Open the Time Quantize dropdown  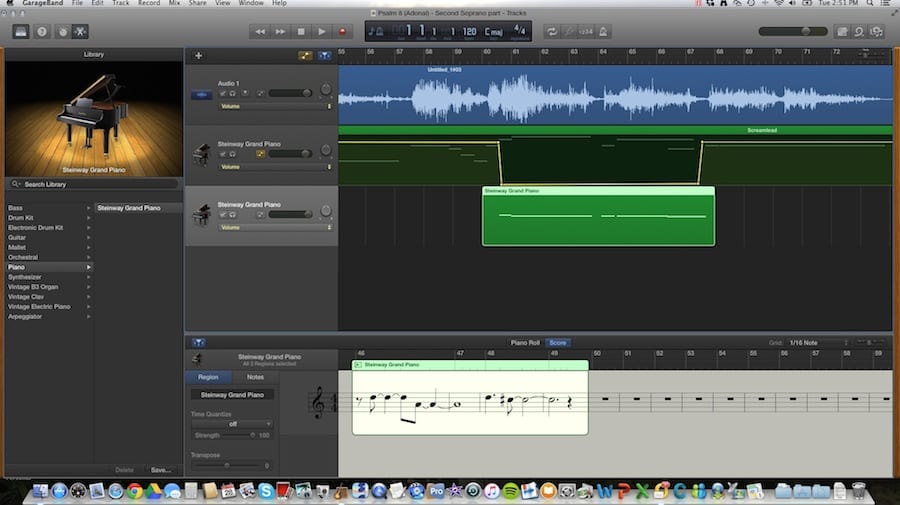[x=231, y=424]
